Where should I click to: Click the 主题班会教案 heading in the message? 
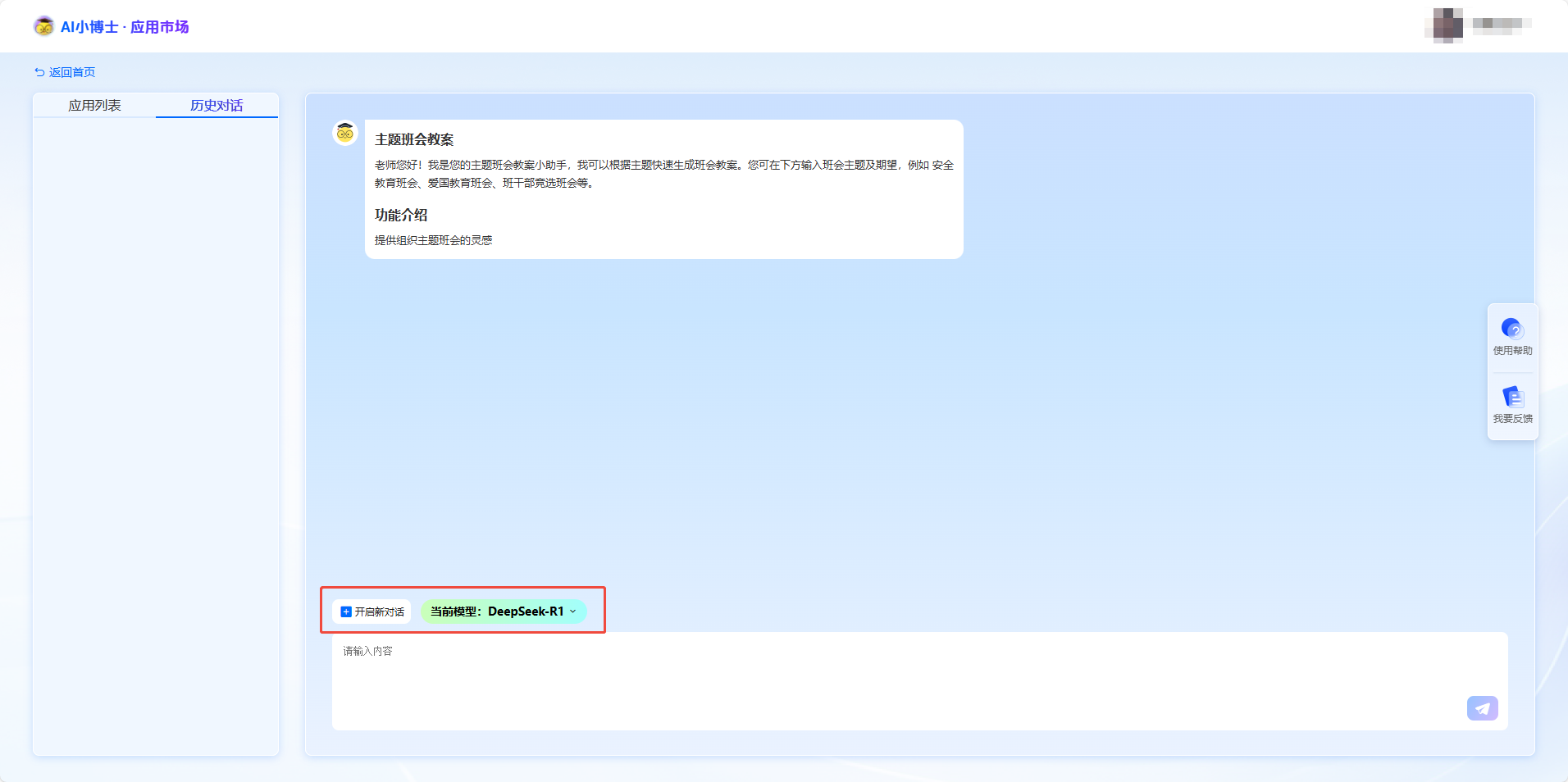(414, 139)
